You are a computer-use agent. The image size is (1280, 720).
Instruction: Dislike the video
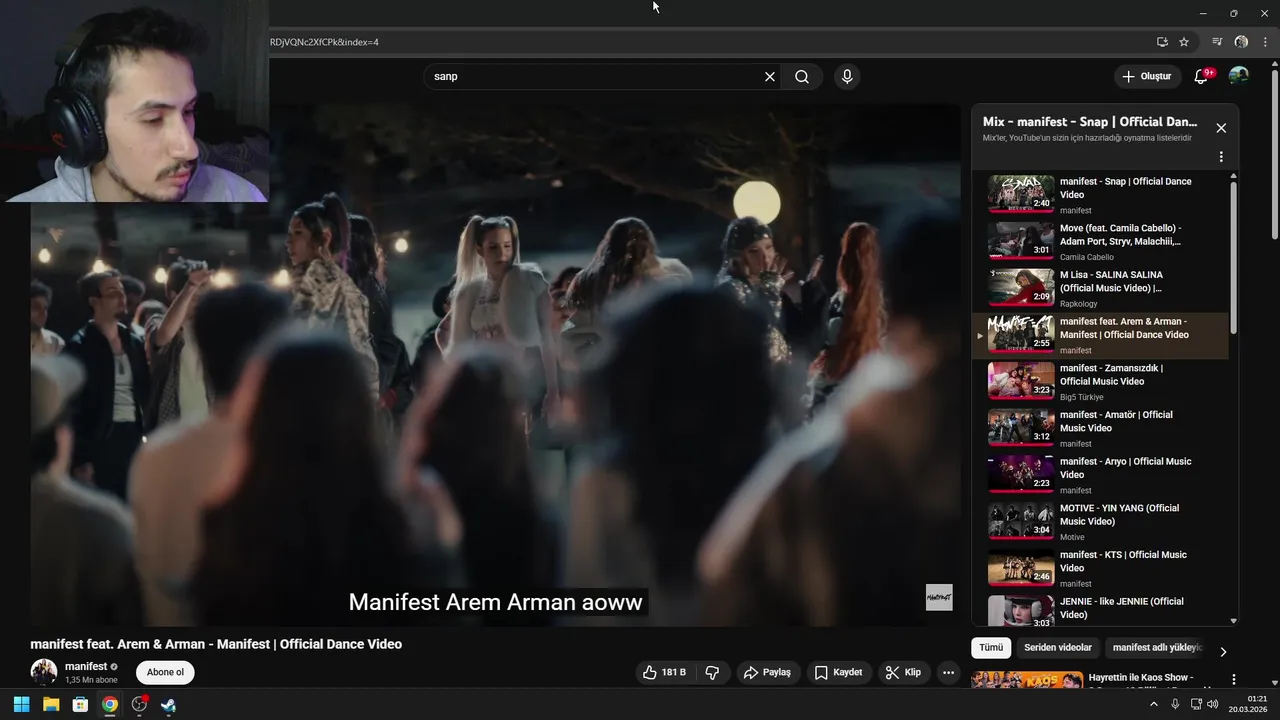712,672
